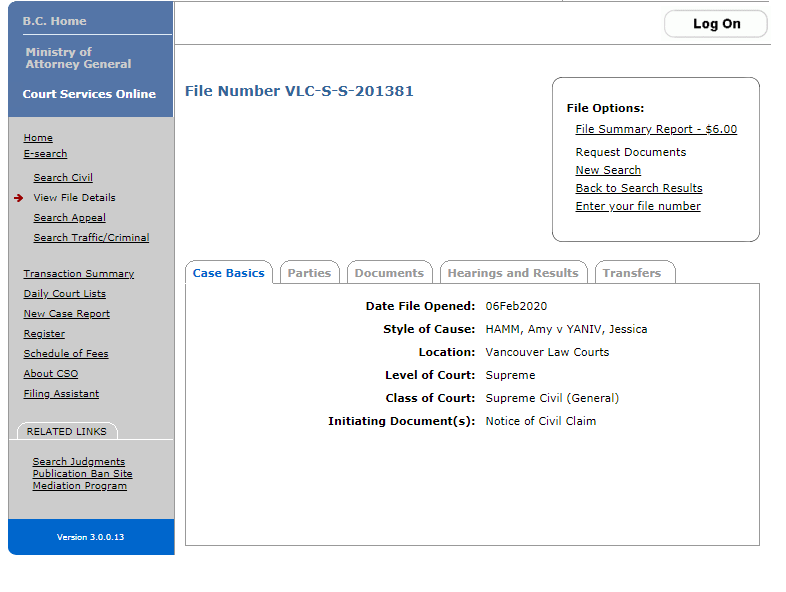This screenshot has width=786, height=592.
Task: Click File Number VLC-S-S-201381 heading
Action: coord(299,91)
